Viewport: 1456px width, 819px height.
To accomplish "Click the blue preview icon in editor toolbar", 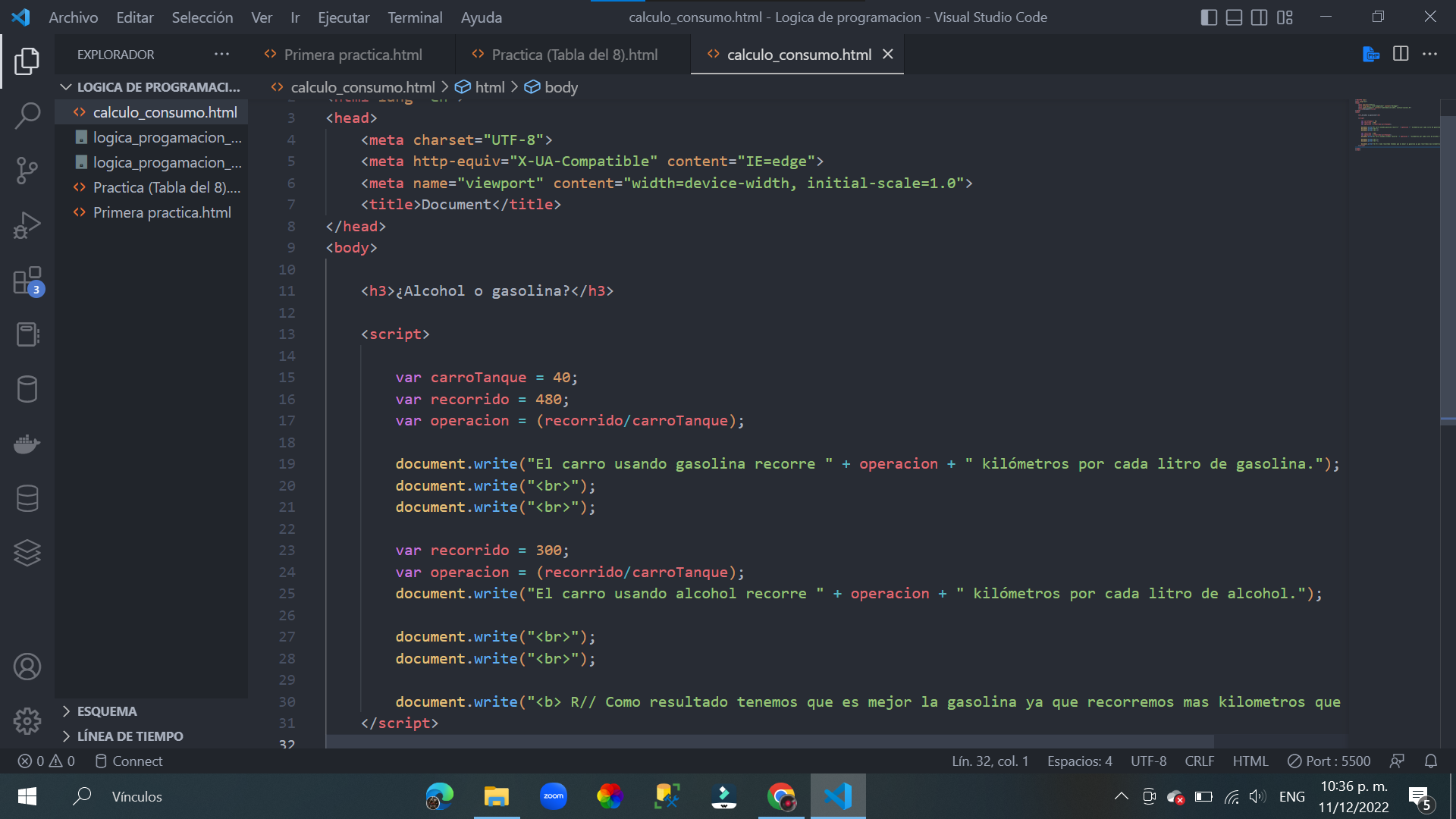I will click(x=1370, y=55).
